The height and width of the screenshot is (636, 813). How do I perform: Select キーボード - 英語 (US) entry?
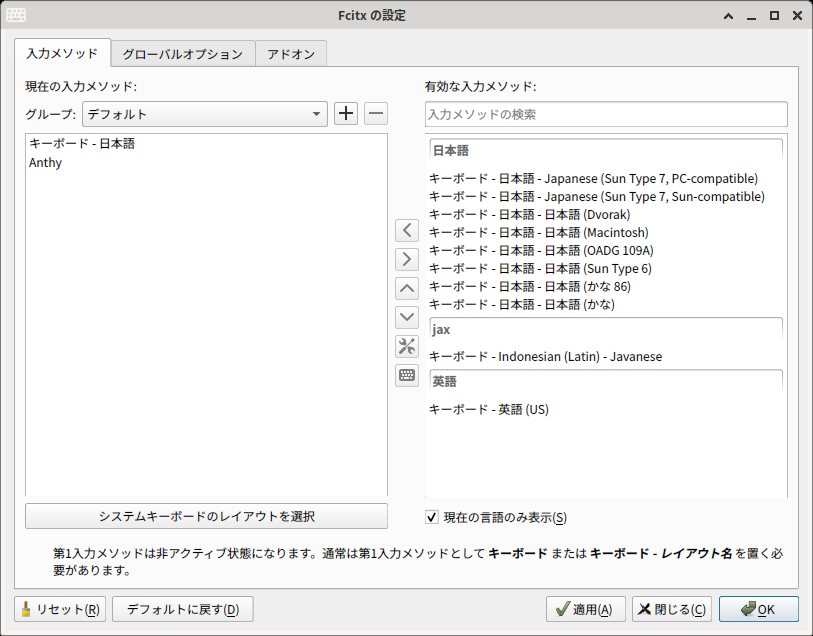point(606,409)
